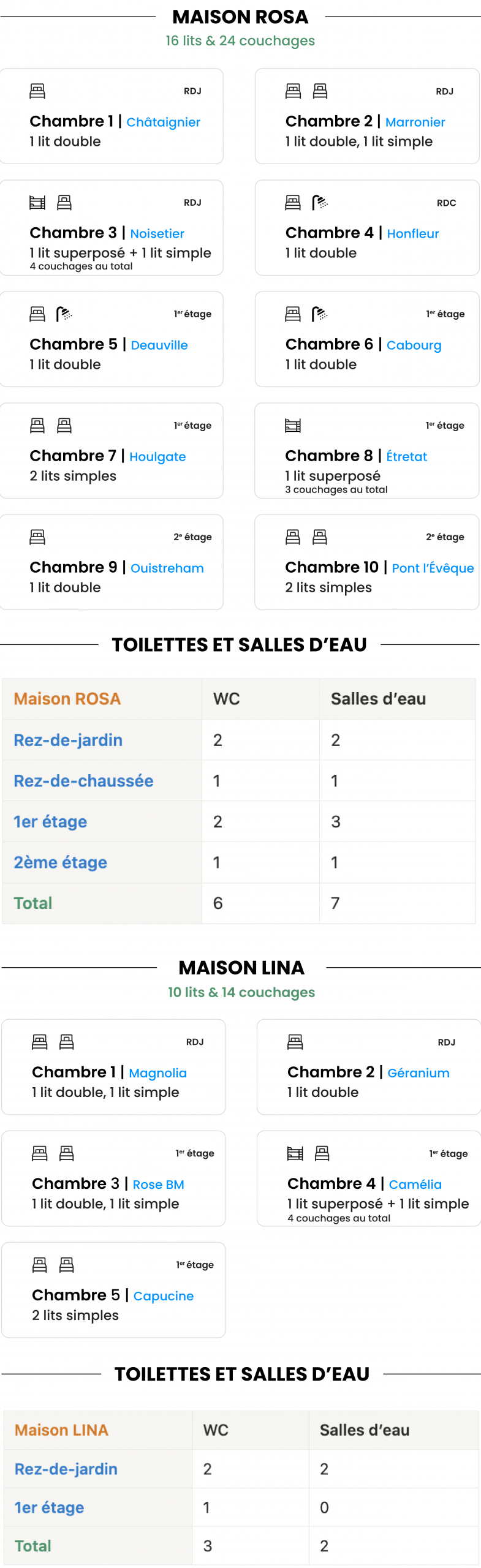
Task: Click the shower icon in Honfleur card
Action: (320, 203)
